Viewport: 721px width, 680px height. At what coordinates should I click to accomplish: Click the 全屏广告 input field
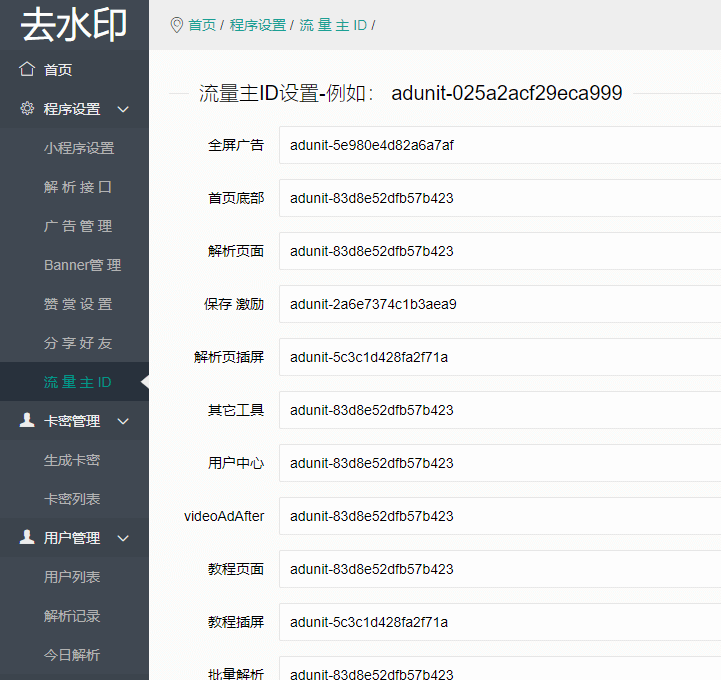(500, 145)
